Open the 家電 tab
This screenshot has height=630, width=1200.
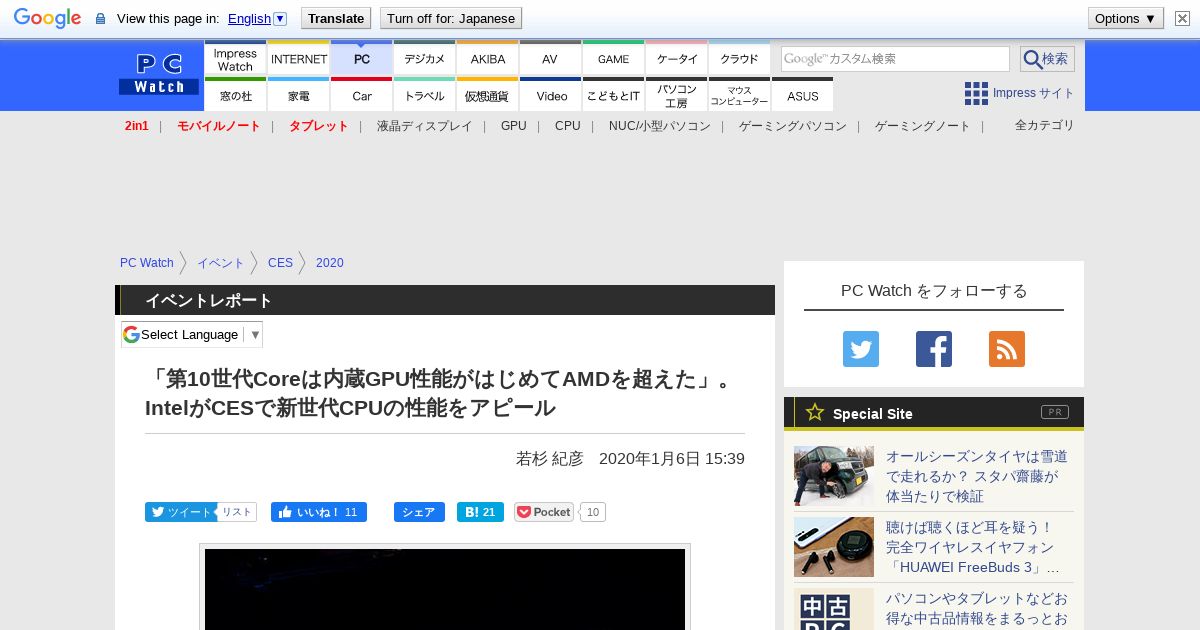299,95
